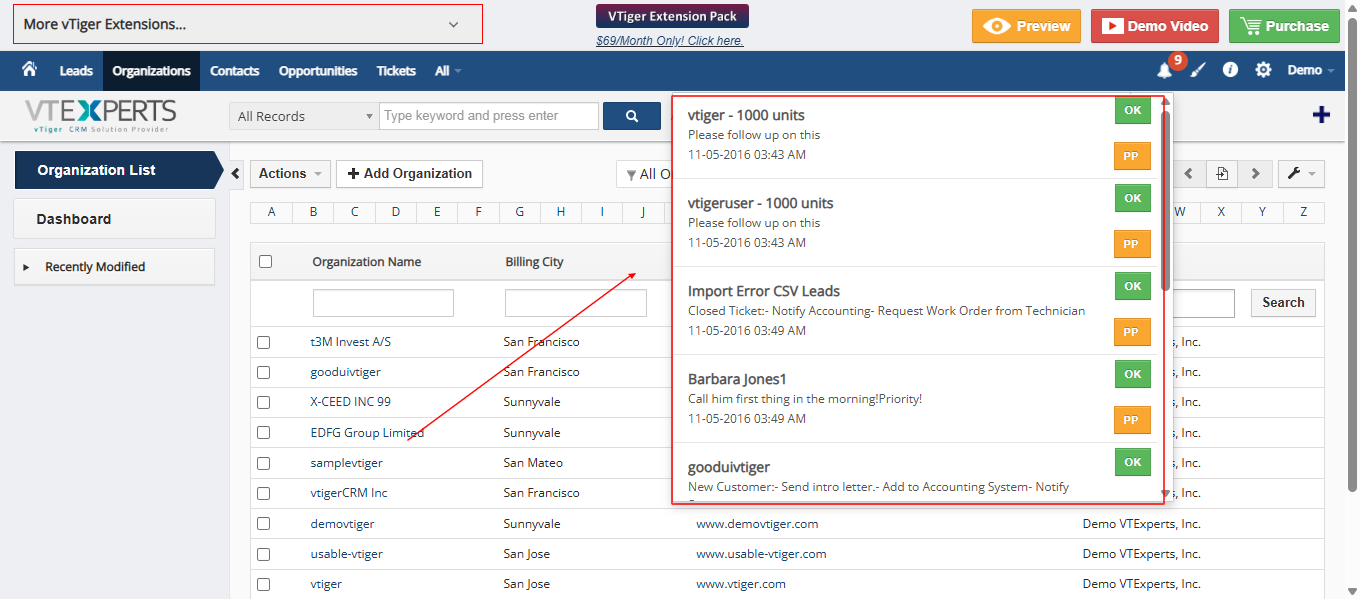Check the demovtiger row checkbox

(x=264, y=523)
